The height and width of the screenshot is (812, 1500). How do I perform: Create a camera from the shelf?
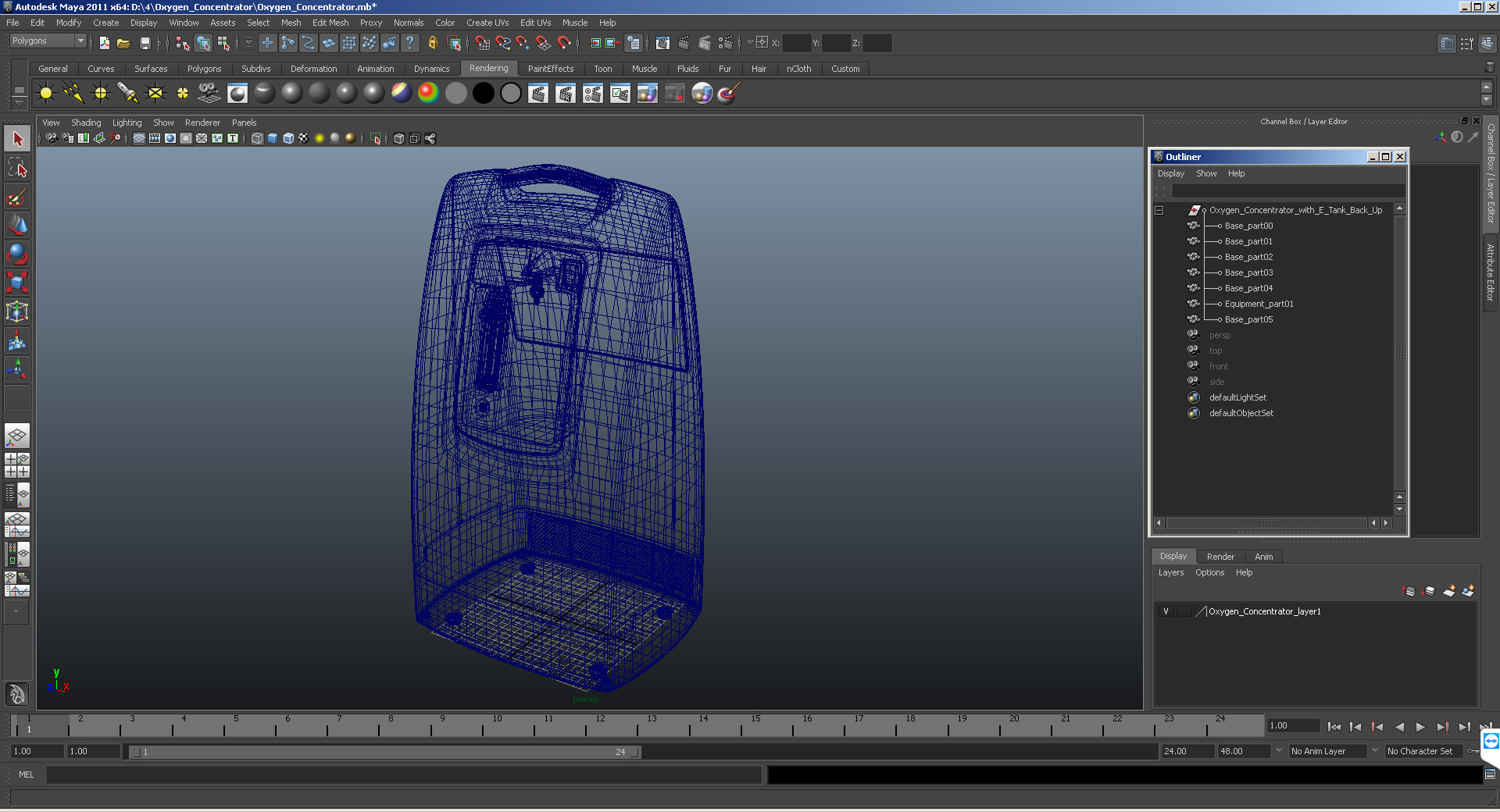pos(209,94)
